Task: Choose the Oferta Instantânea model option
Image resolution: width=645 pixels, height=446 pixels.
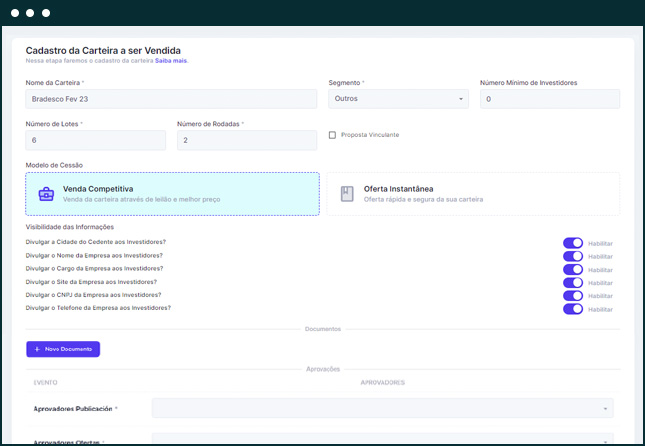Action: pos(473,194)
